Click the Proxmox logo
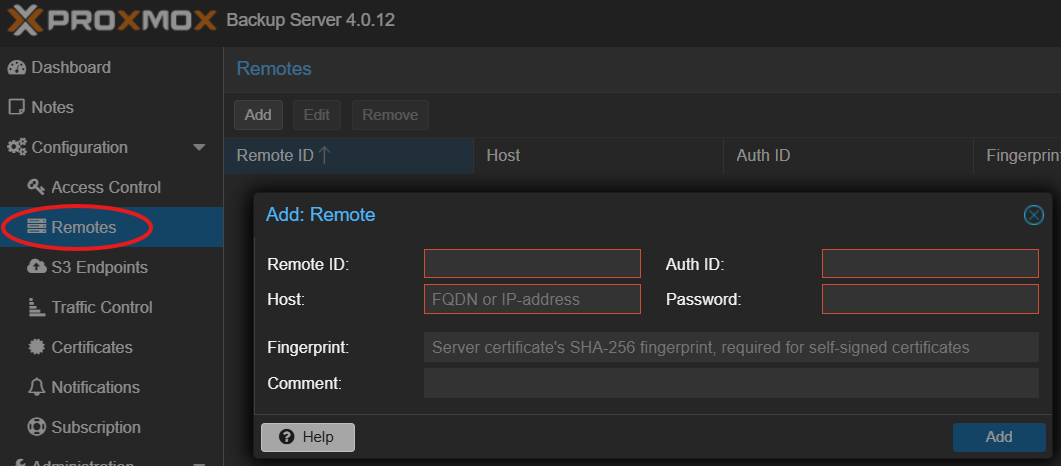 pos(112,20)
